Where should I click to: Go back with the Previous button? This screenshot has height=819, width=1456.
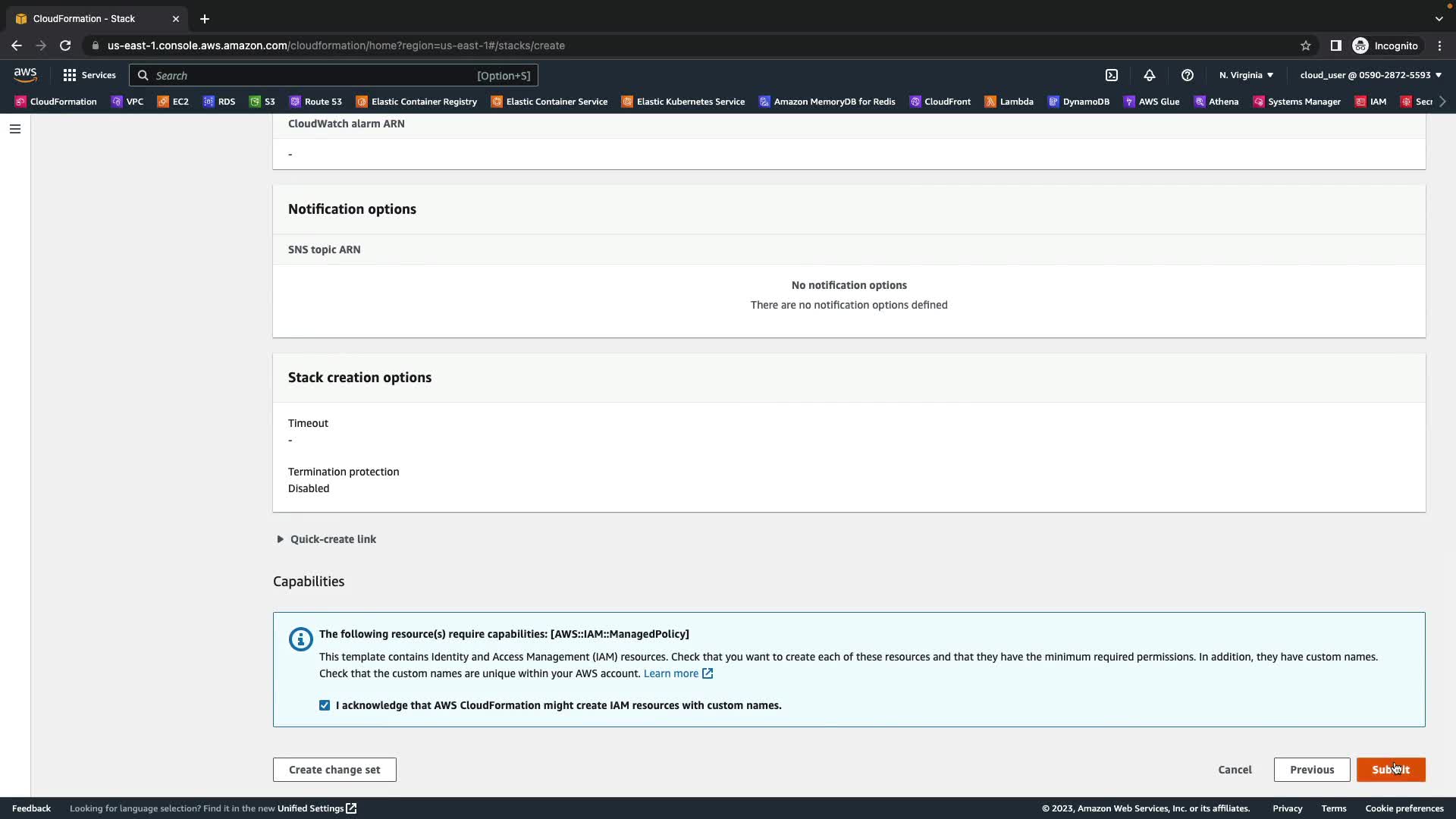(1311, 770)
